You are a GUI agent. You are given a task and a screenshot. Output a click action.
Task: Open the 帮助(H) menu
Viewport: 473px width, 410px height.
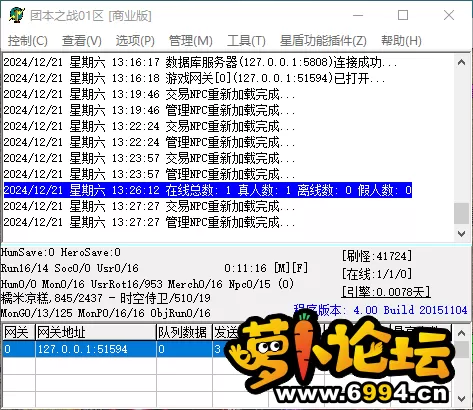pyautogui.click(x=401, y=41)
